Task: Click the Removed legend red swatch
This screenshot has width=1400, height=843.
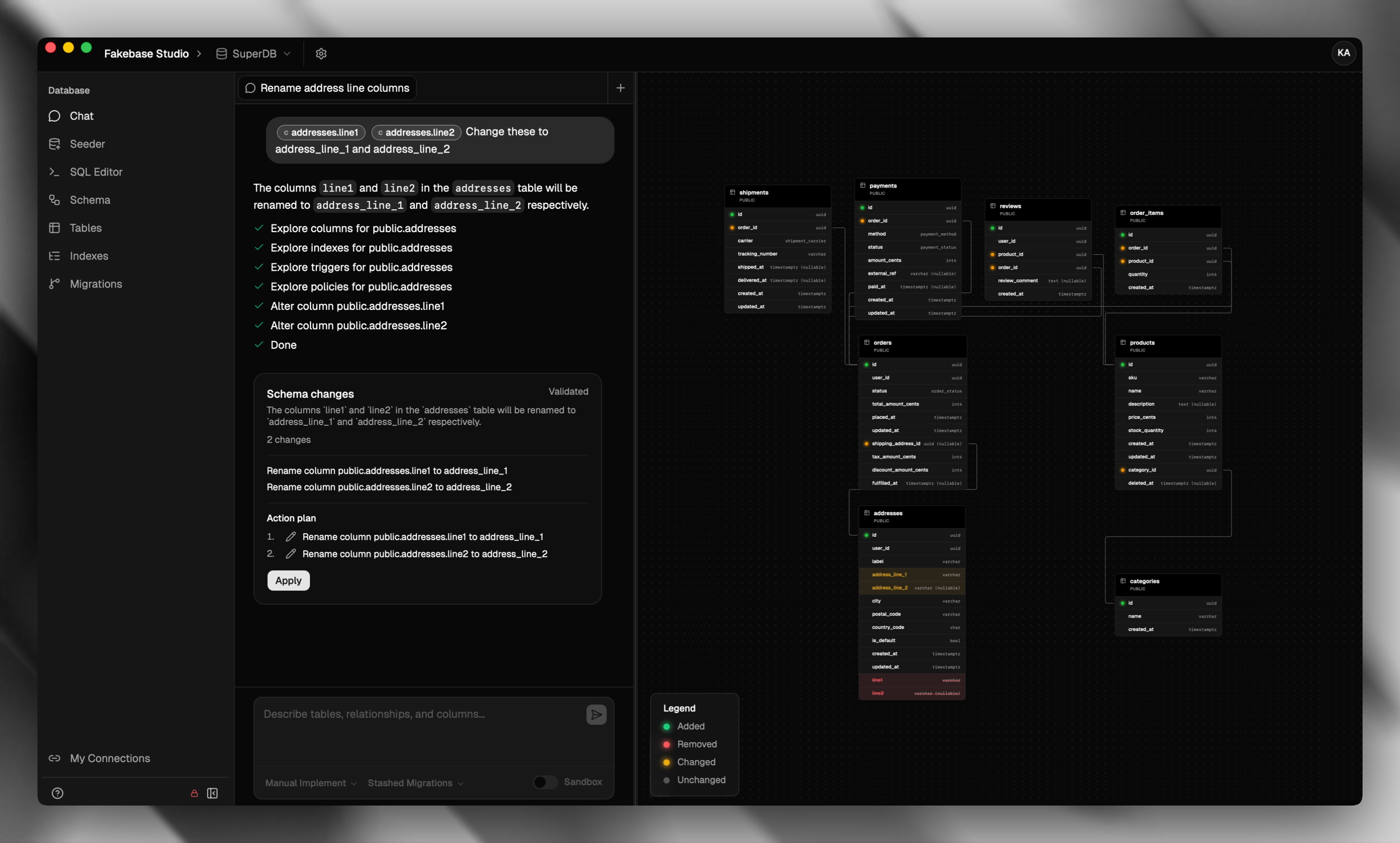Action: (x=666, y=745)
